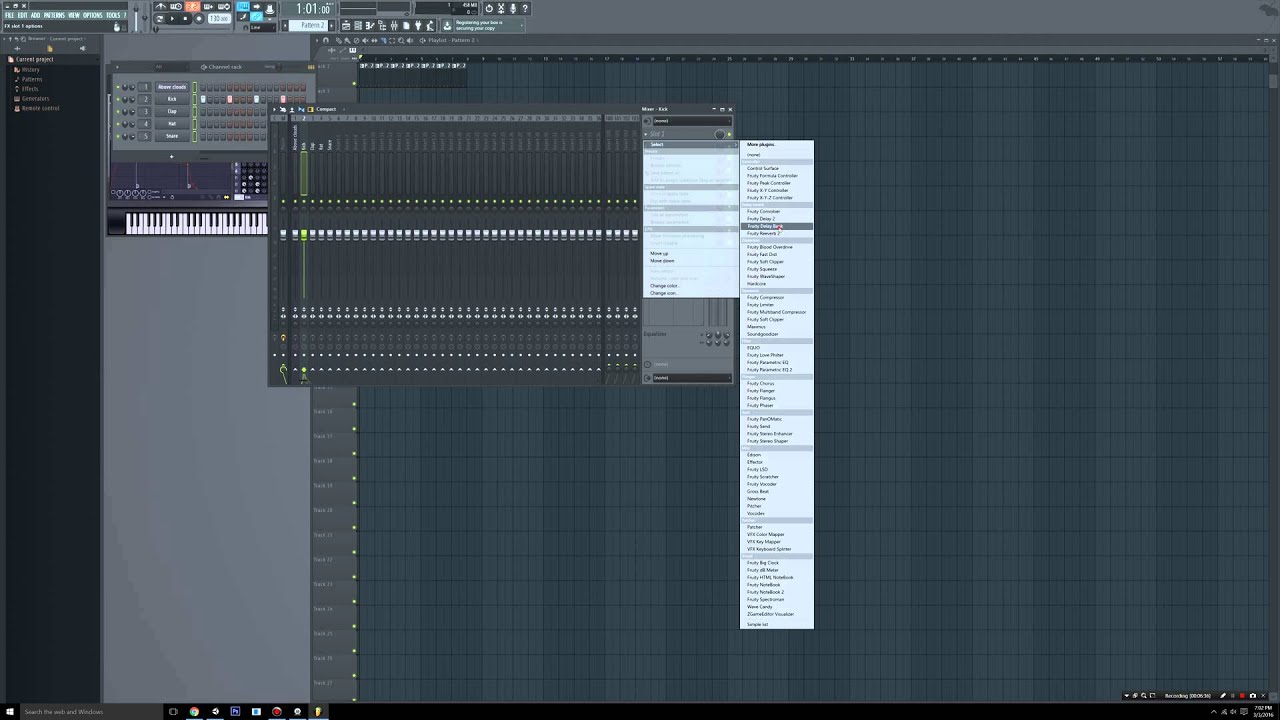Click the microphone icon in top toolbar
Viewport: 1280px width, 720px height.
[x=513, y=8]
